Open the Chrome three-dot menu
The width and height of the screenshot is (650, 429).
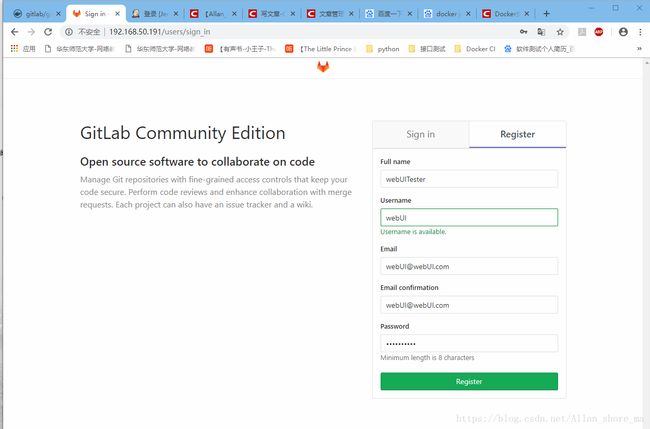pyautogui.click(x=640, y=32)
